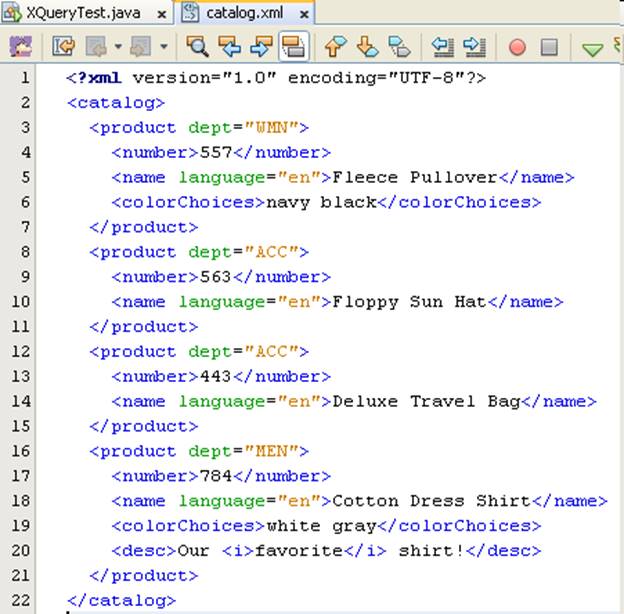Click line number 1 in the gutter
Image resolution: width=624 pixels, height=614 pixels.
click(25, 78)
